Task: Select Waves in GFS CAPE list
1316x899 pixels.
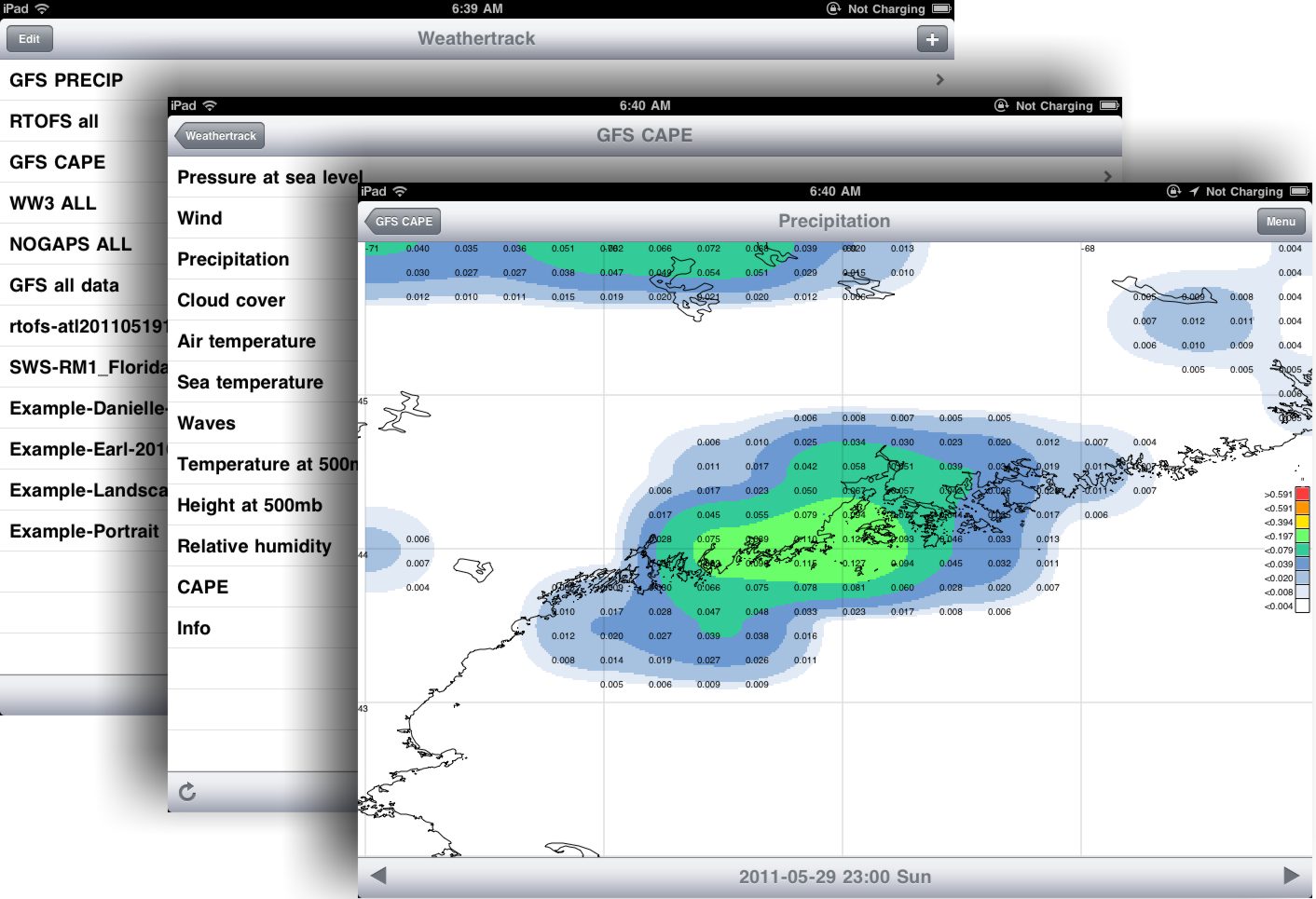Action: pos(207,423)
